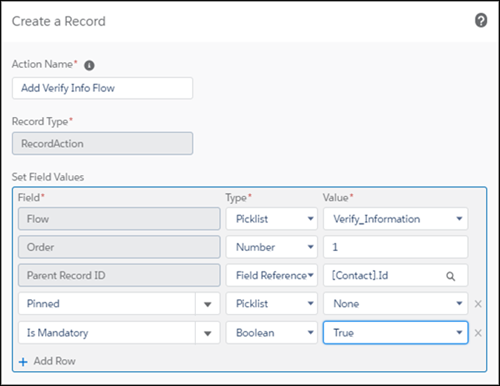Open the True value dropdown

[x=396, y=333]
